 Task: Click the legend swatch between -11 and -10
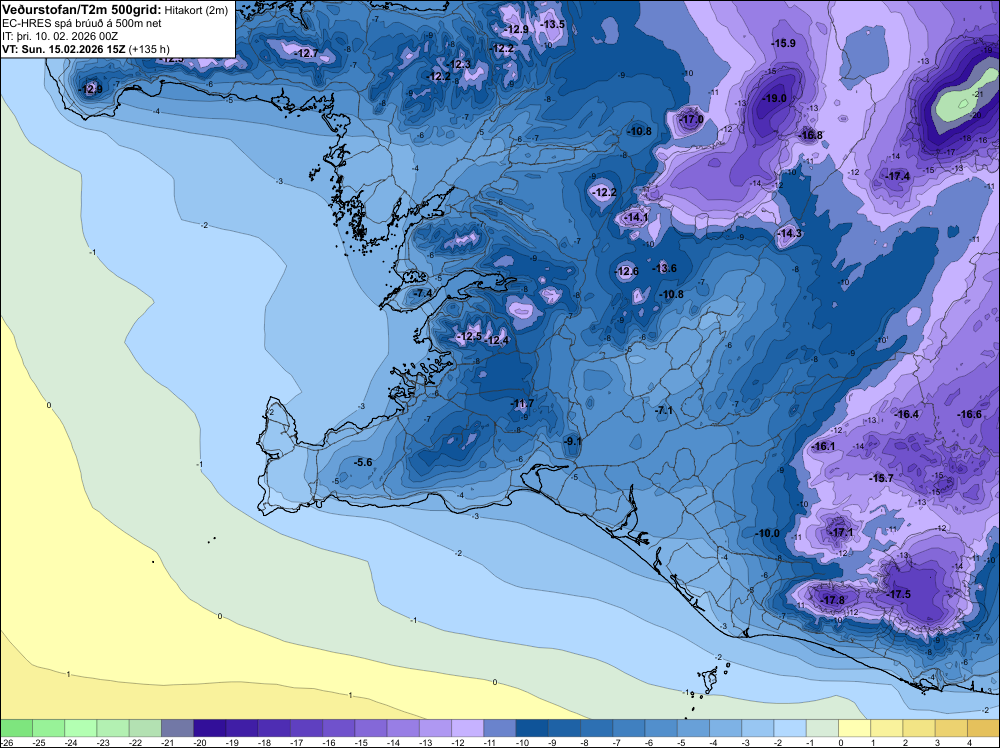pos(500,728)
